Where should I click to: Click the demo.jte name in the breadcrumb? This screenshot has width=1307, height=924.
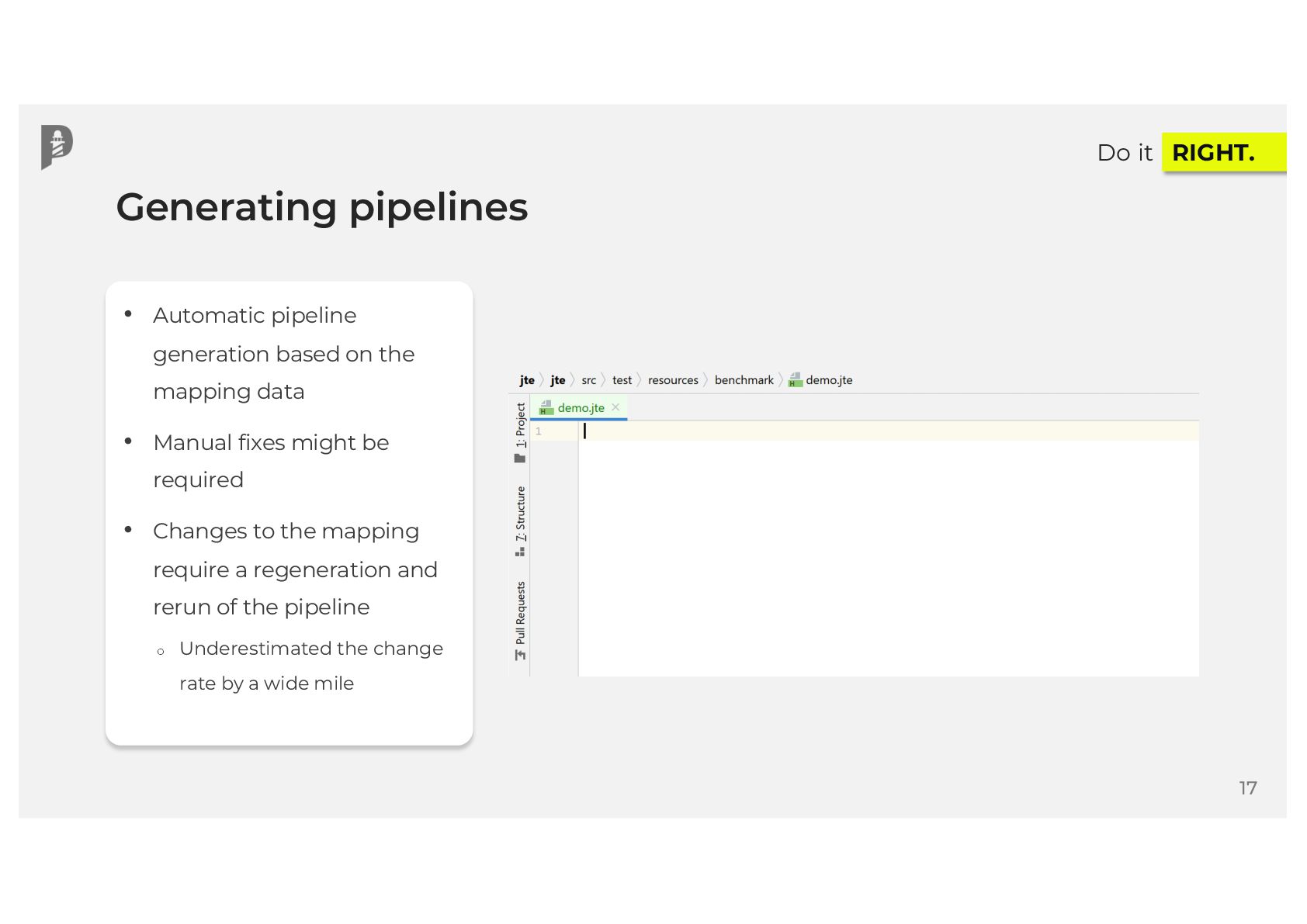pyautogui.click(x=829, y=380)
